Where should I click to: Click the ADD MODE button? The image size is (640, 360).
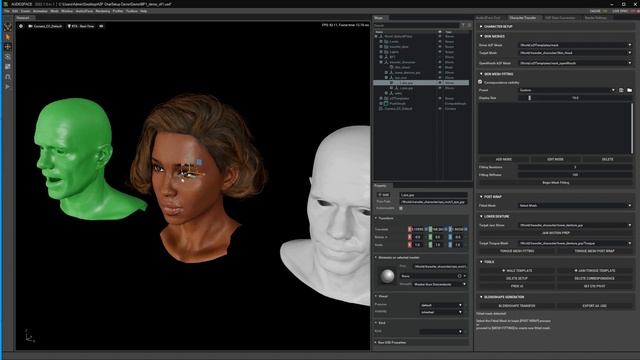coord(504,159)
